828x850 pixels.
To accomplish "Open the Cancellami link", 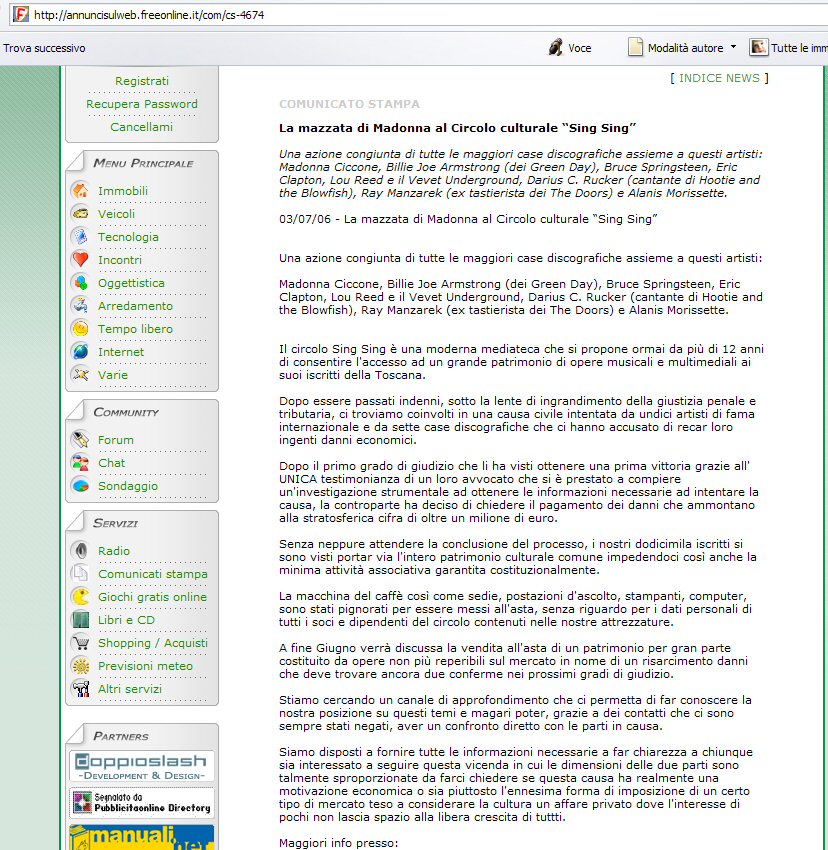I will 142,127.
